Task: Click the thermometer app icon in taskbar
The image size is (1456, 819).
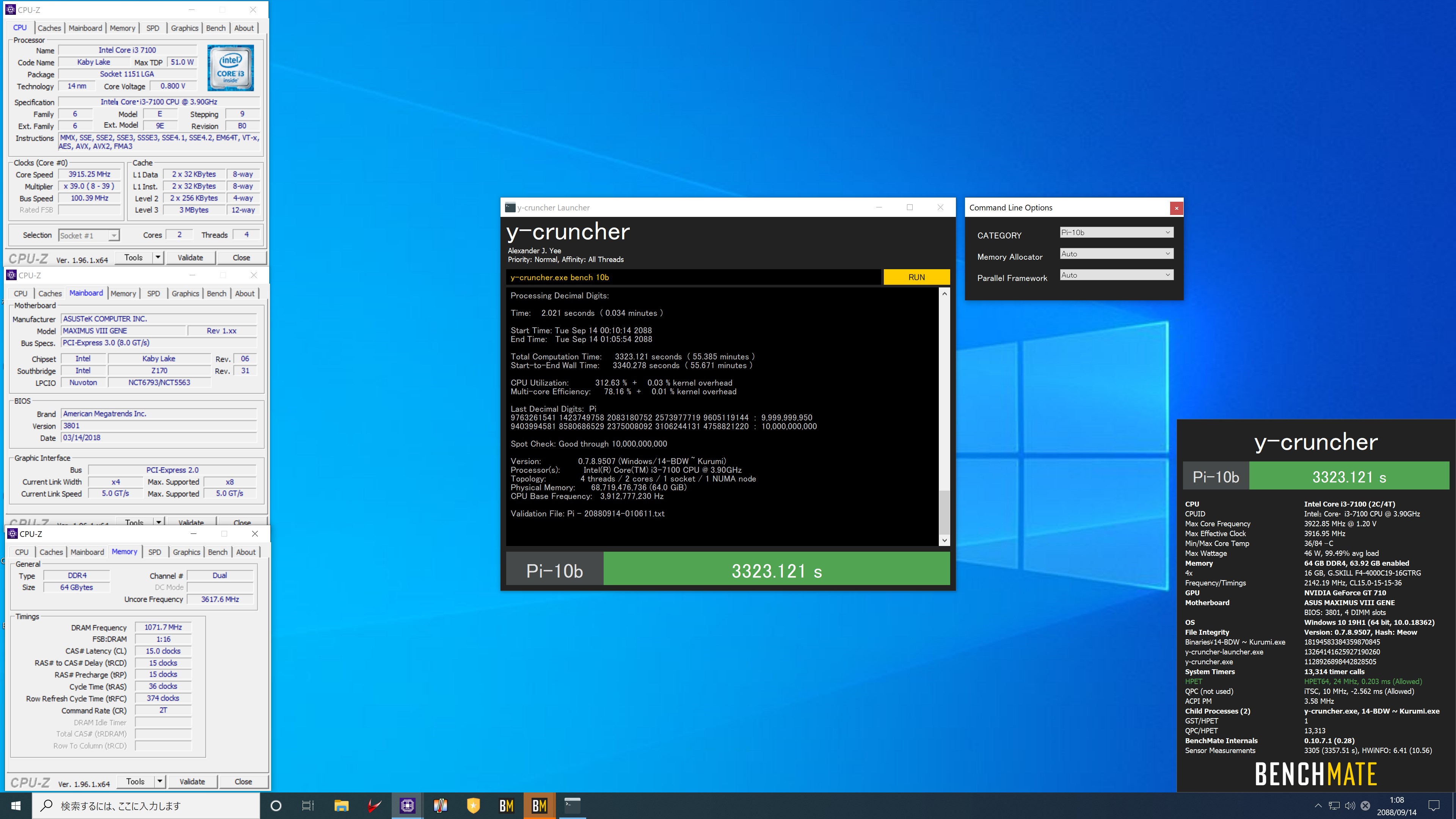Action: 440,805
